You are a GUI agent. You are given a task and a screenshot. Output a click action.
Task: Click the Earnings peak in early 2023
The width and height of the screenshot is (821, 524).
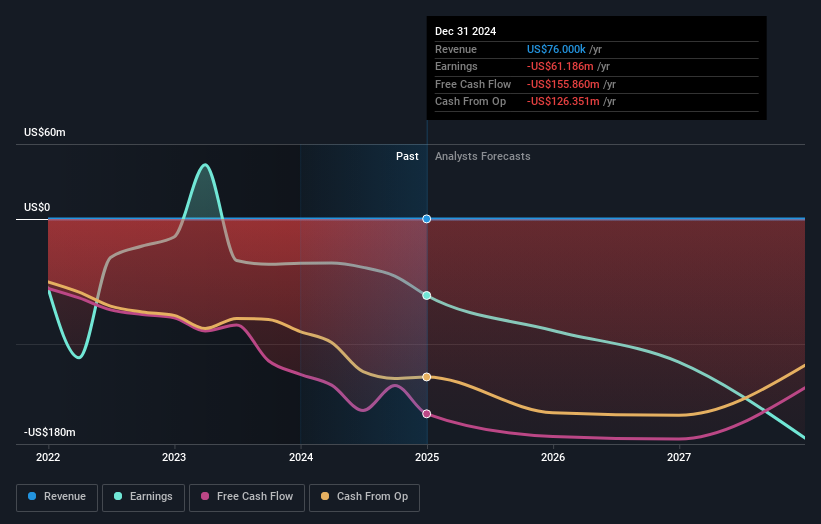click(205, 165)
